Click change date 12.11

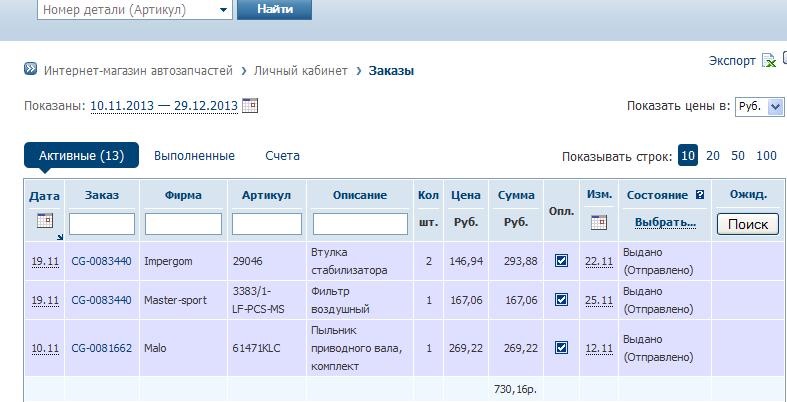click(599, 348)
